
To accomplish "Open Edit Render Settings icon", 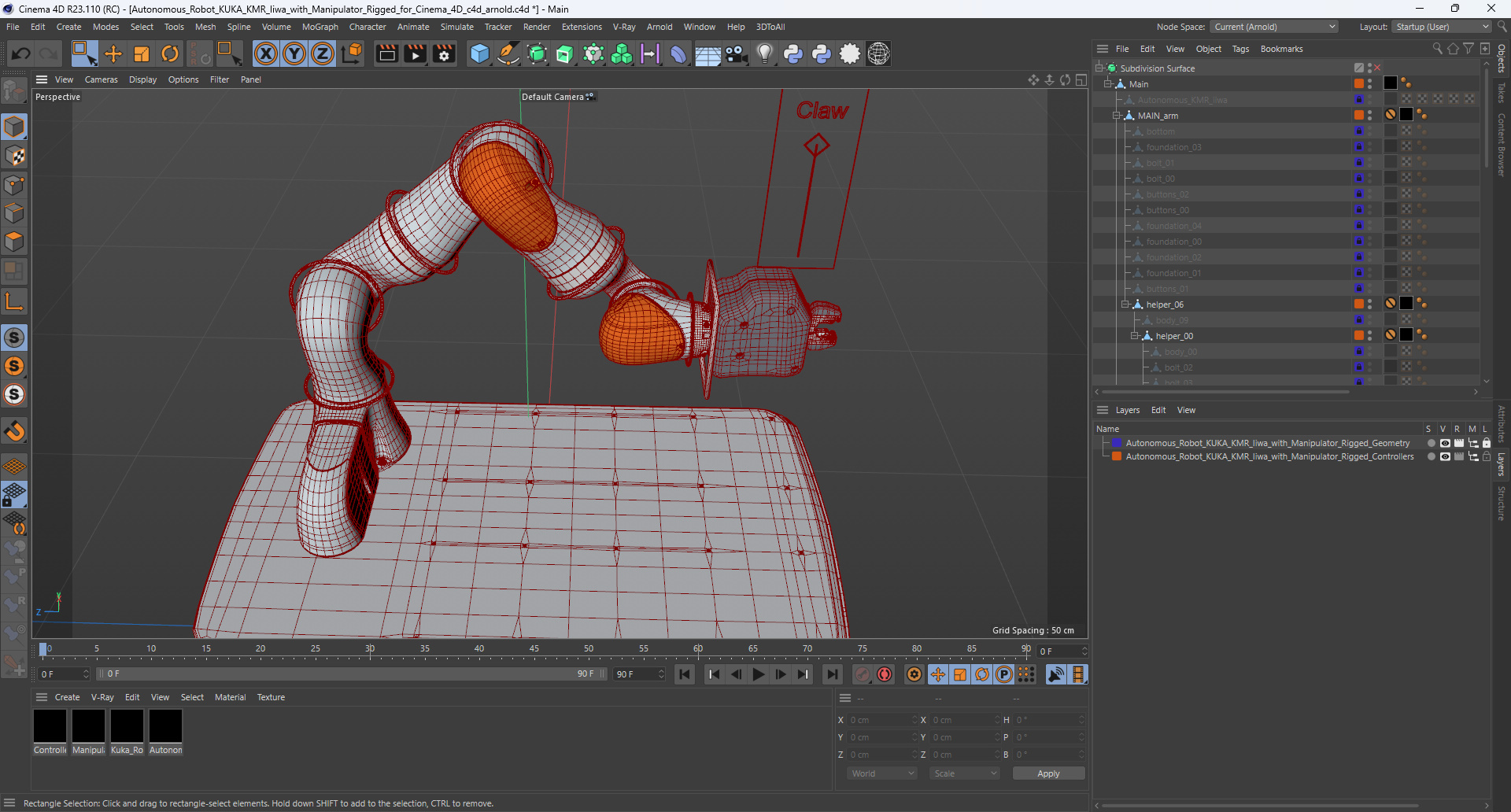I will pos(444,54).
